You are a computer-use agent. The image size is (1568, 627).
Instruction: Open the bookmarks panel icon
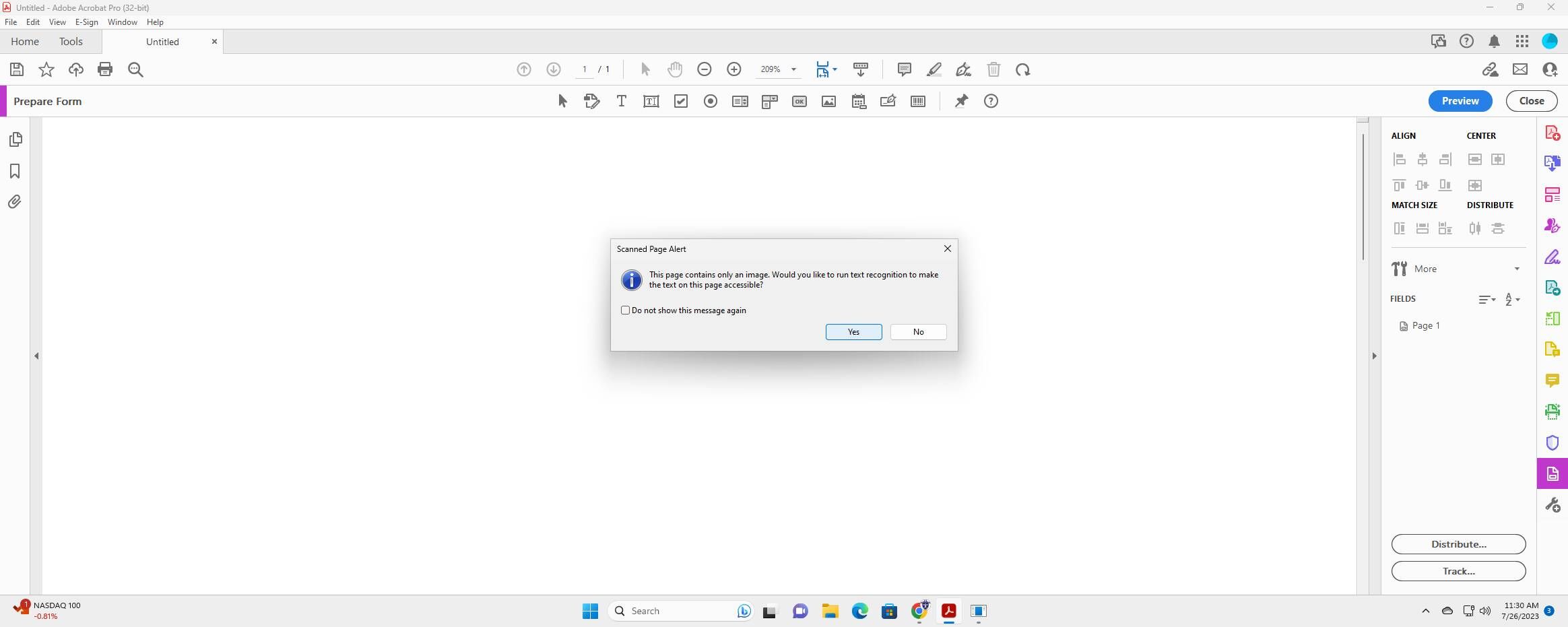15,171
